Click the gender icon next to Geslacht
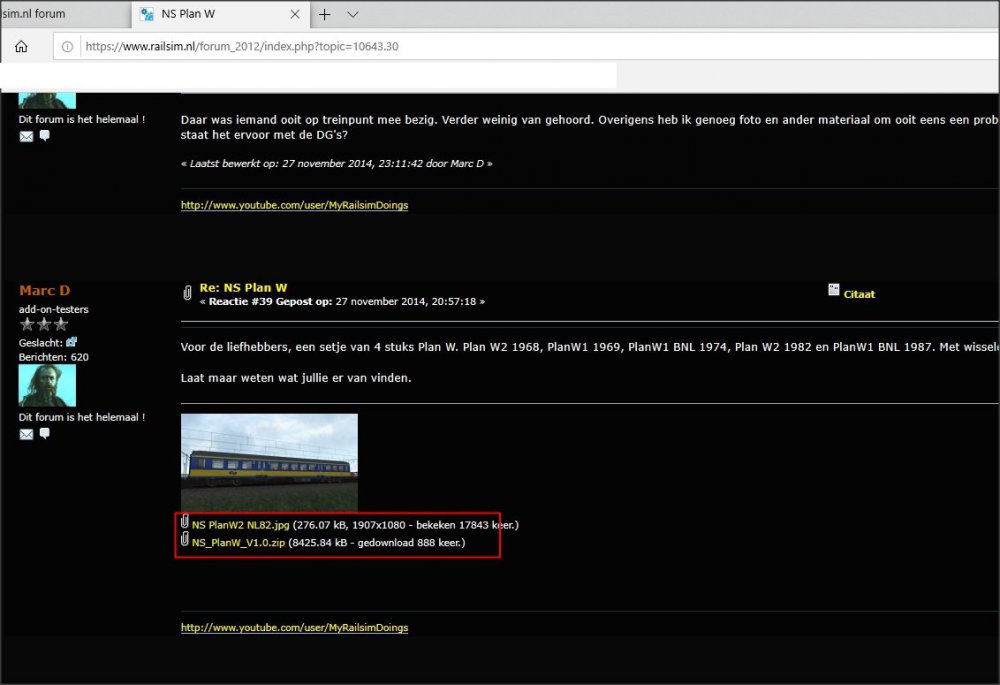The width and height of the screenshot is (1000, 685). 71,342
